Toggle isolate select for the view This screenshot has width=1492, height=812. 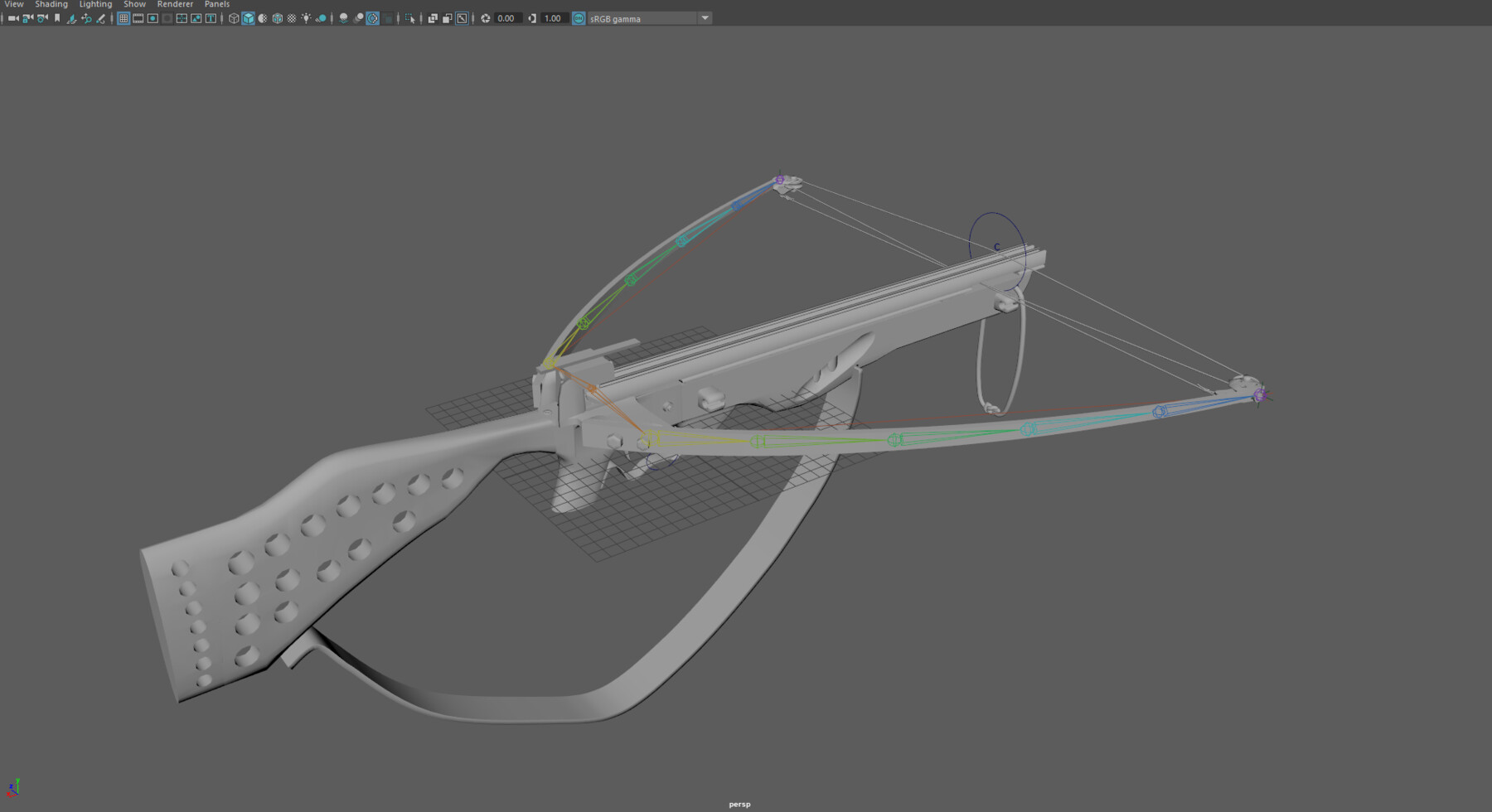point(409,18)
